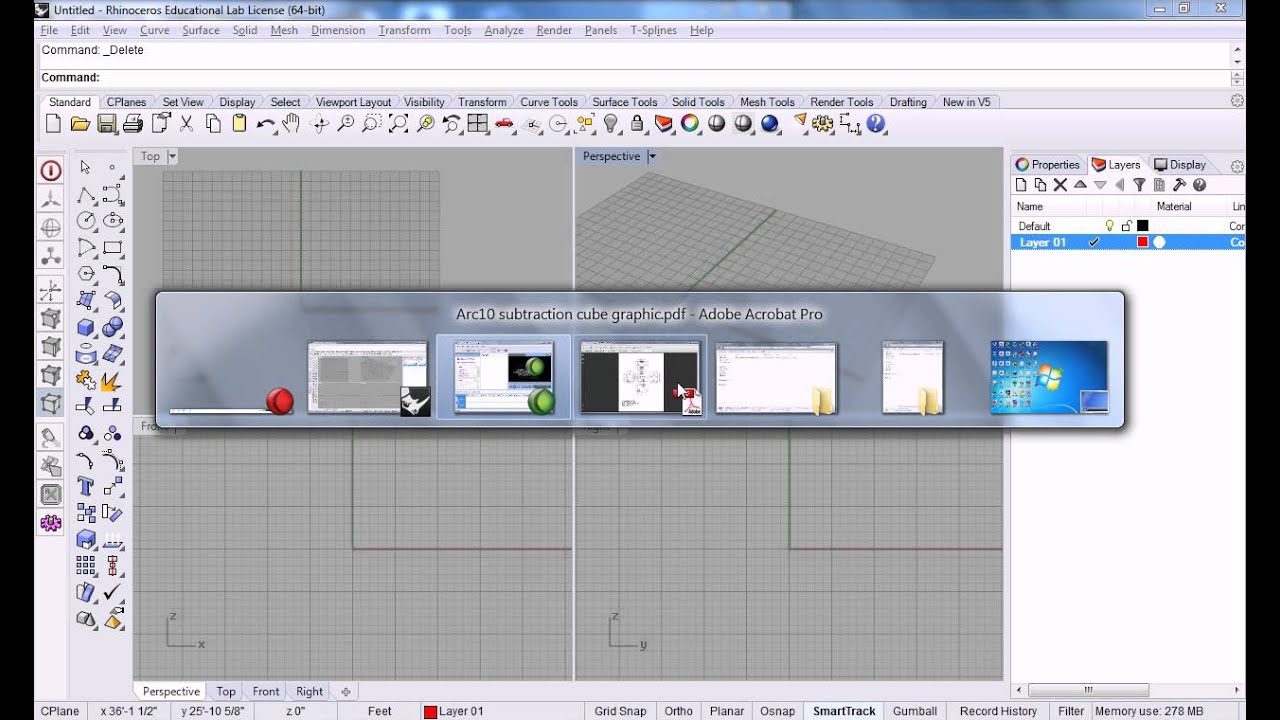Click the layer filter funnel icon

tap(1139, 185)
